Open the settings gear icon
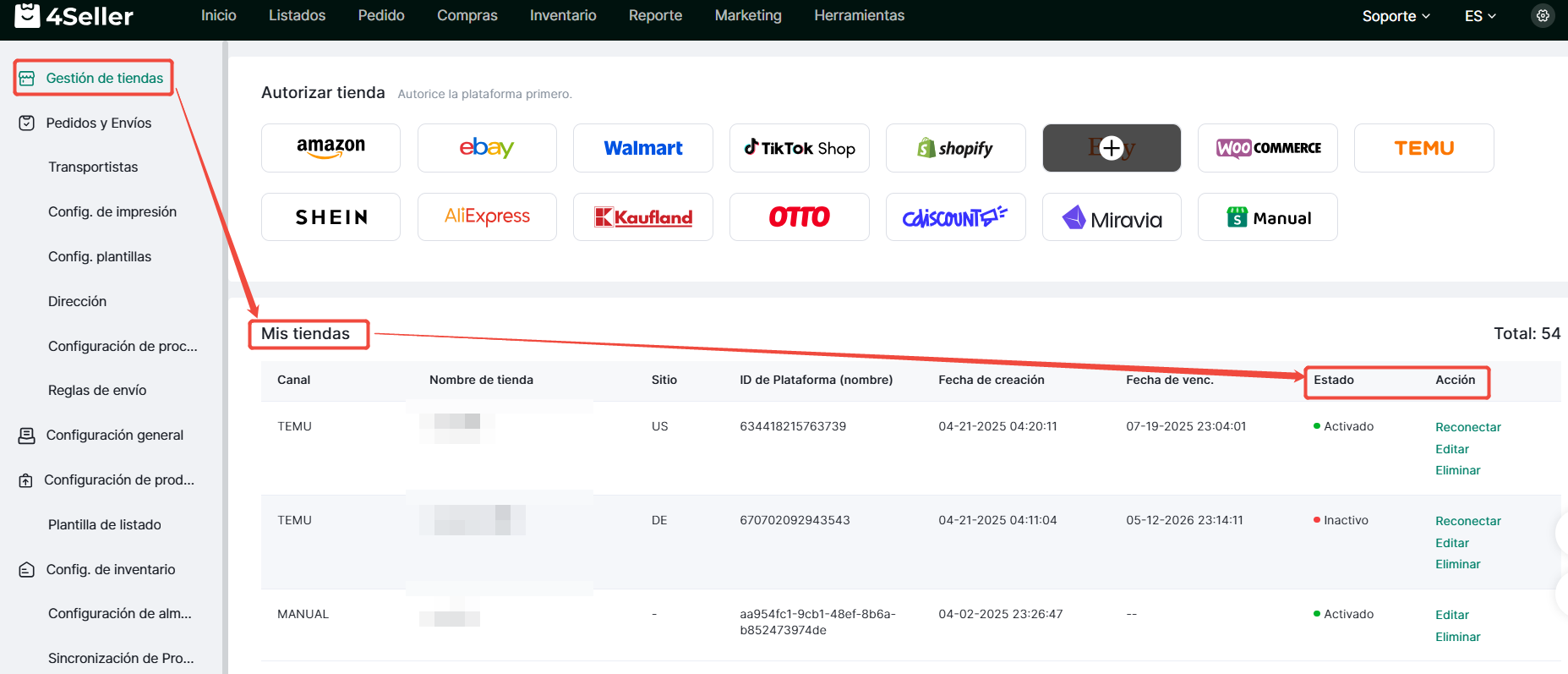The image size is (1568, 674). (x=1543, y=16)
